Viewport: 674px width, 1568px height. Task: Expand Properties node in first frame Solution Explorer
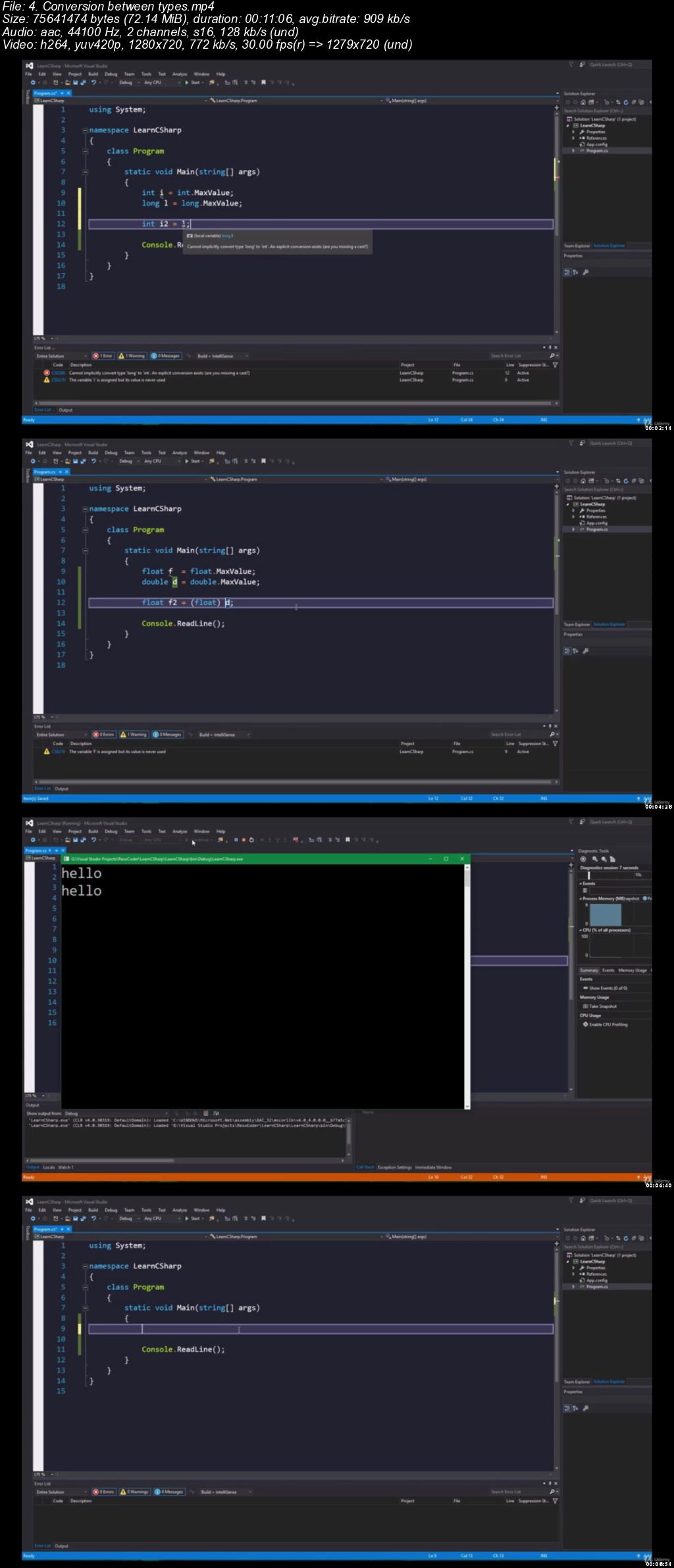[x=573, y=132]
